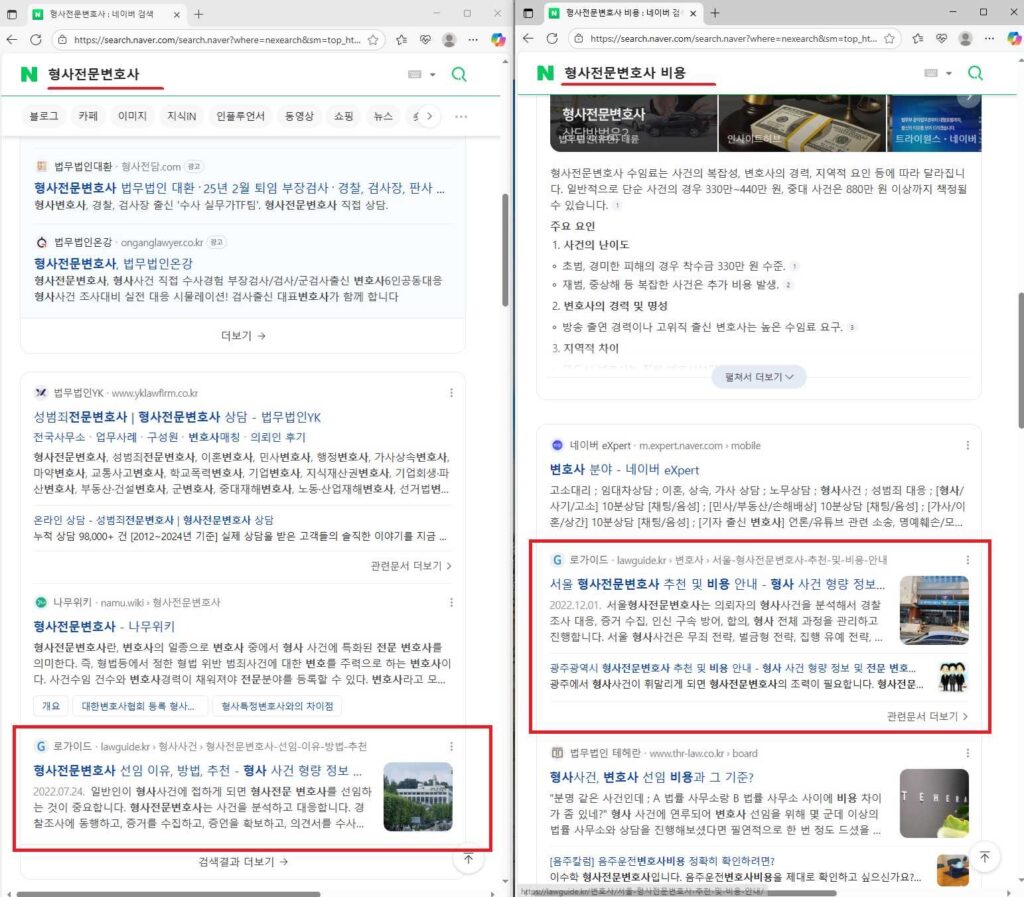Open 형사전문변호사 선임 이유, 방법, 추천 link
The width and height of the screenshot is (1024, 897).
coord(197,770)
